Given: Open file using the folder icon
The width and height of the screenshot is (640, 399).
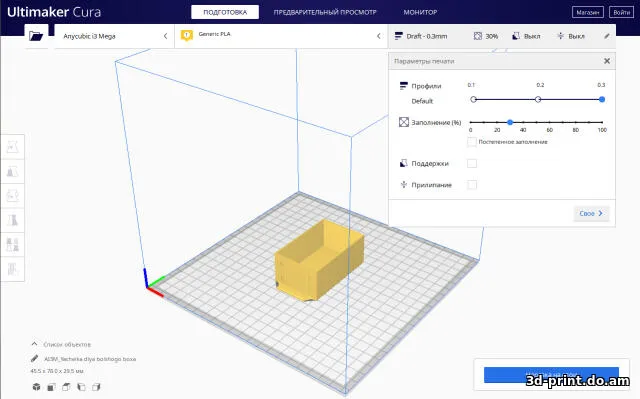Looking at the screenshot, I should pyautogui.click(x=36, y=36).
